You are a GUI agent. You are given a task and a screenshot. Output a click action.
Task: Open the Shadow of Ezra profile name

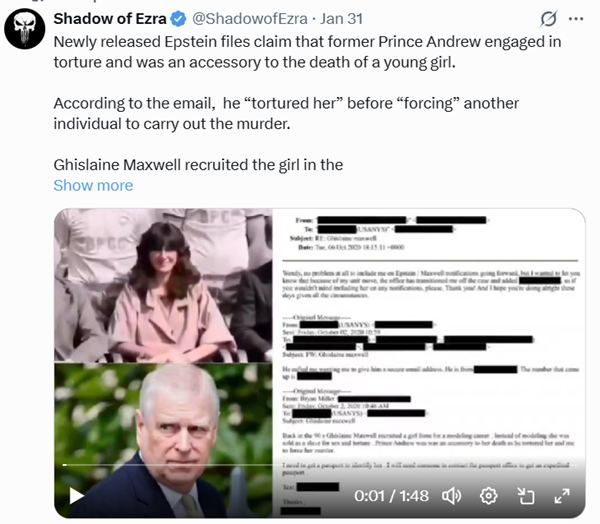point(110,19)
